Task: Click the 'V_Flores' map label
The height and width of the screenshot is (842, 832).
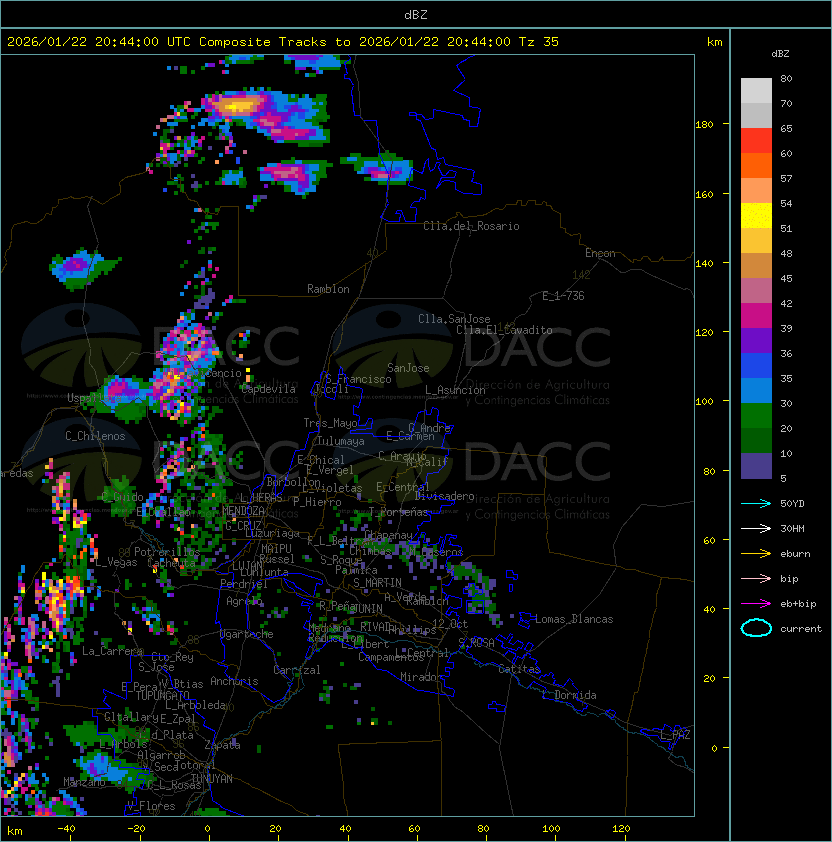Action: click(151, 806)
